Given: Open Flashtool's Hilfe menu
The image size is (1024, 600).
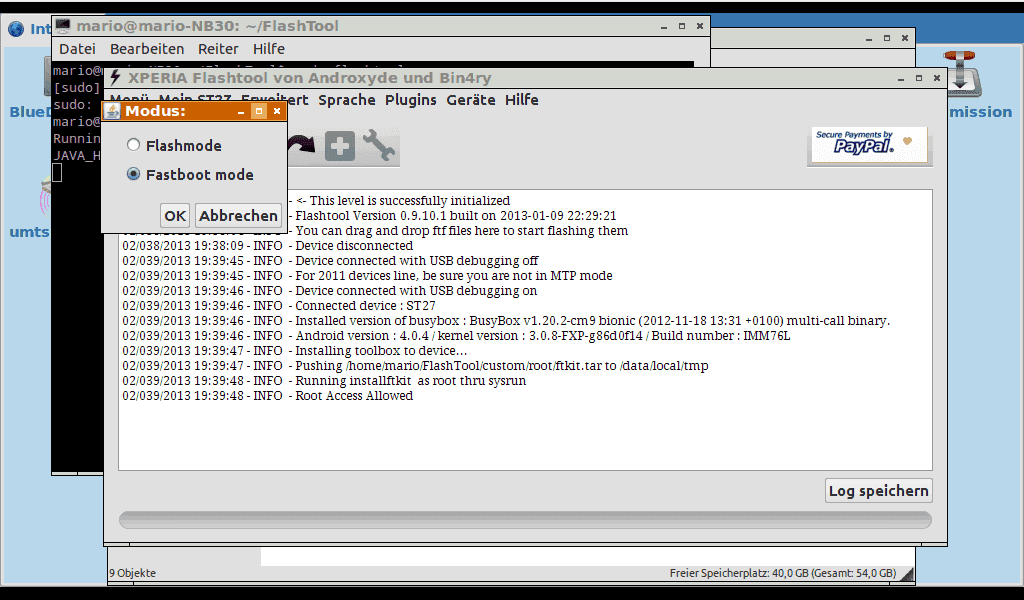Looking at the screenshot, I should tap(522, 100).
